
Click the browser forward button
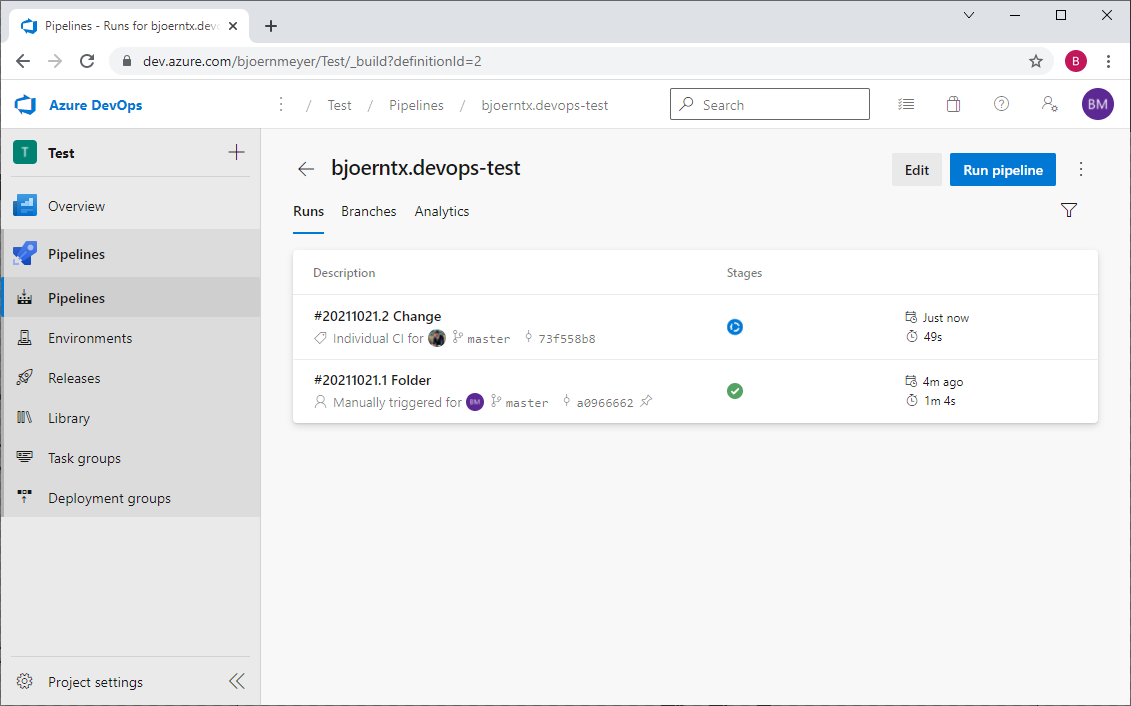tap(55, 61)
